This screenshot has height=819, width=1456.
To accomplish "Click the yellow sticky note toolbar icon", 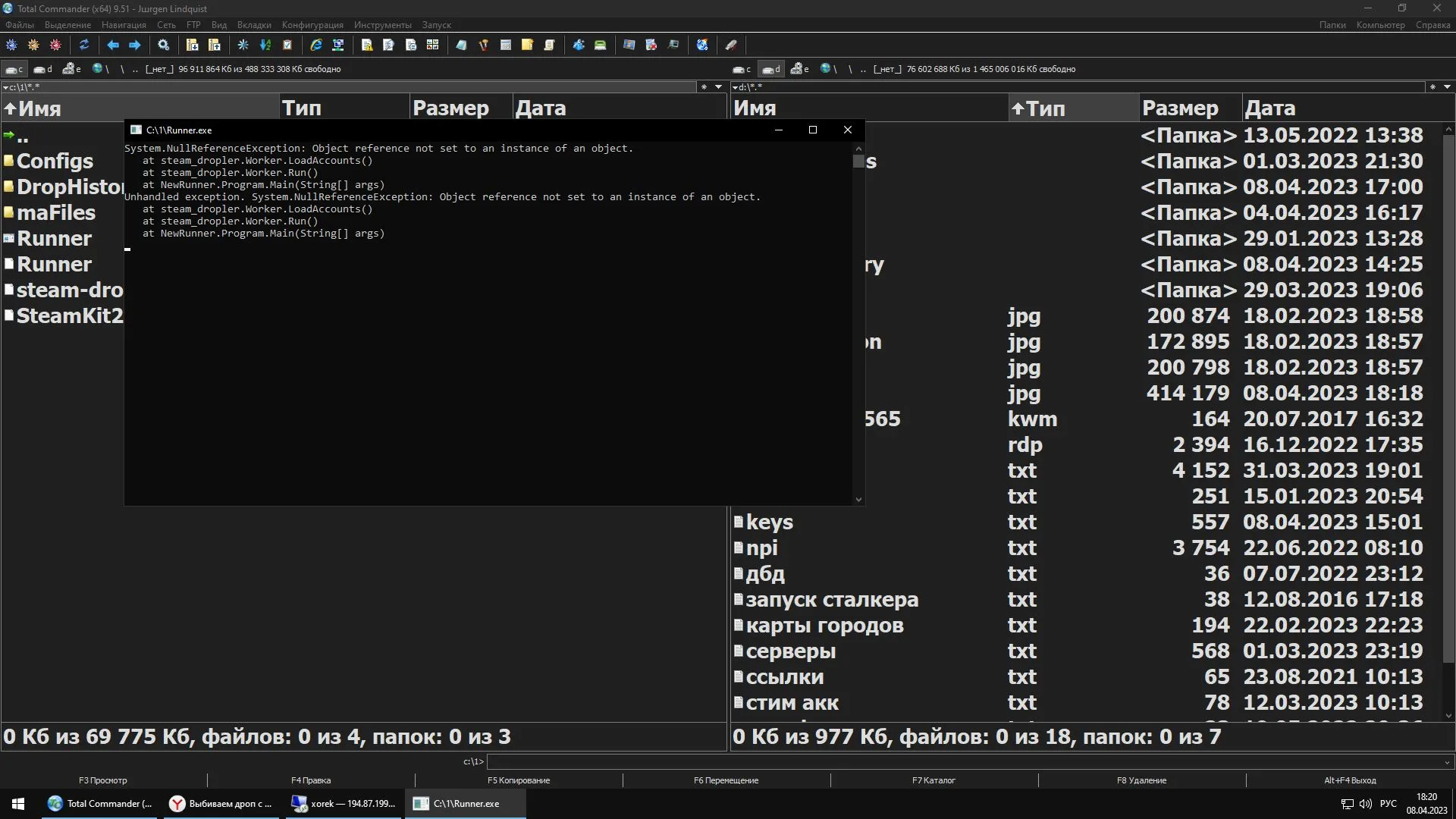I will pyautogui.click(x=527, y=45).
